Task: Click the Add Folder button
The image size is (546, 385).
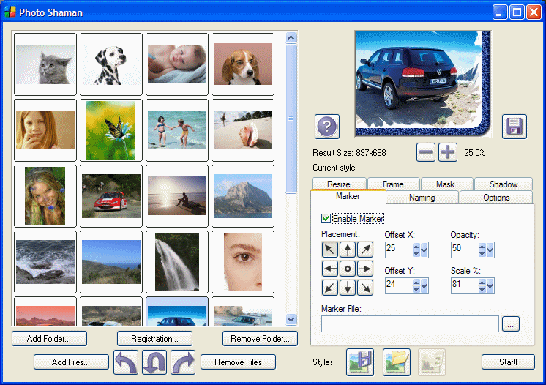Action: pos(49,338)
